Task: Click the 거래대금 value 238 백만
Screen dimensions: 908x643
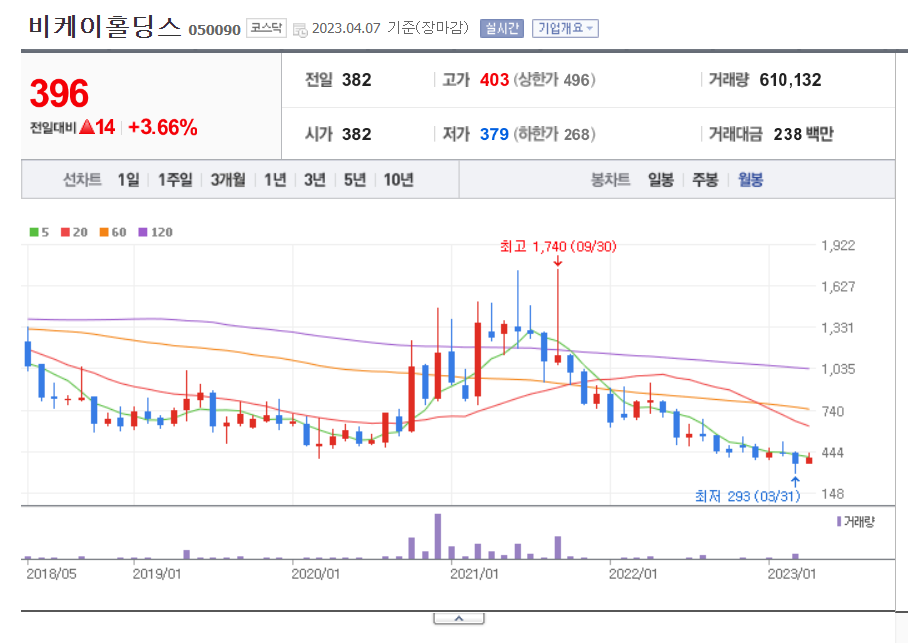Action: point(803,134)
